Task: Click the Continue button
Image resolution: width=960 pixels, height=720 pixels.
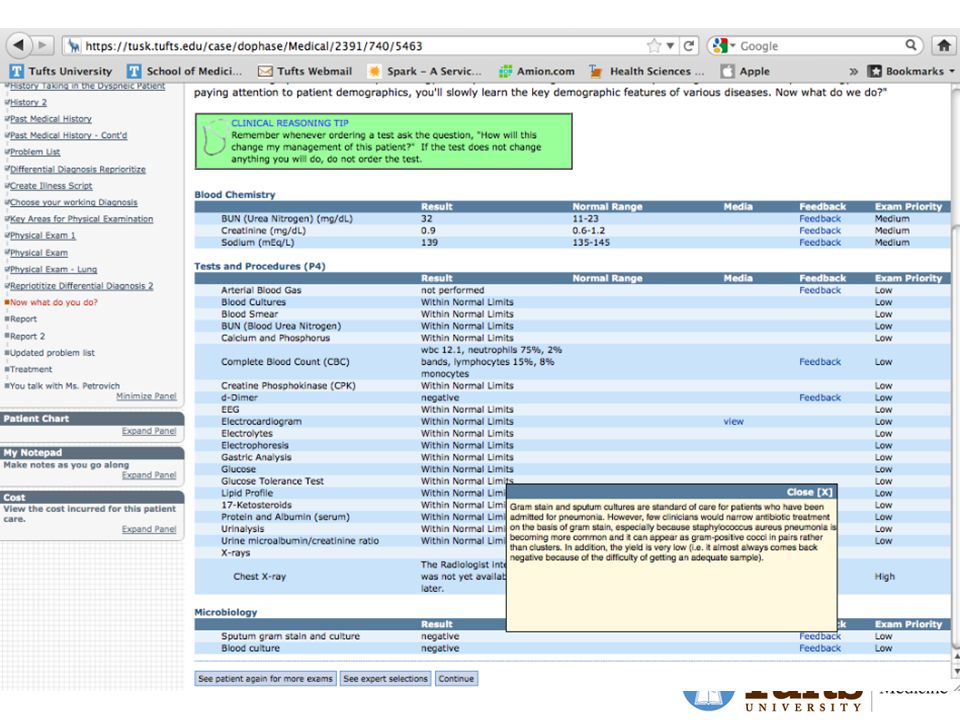Action: point(456,678)
